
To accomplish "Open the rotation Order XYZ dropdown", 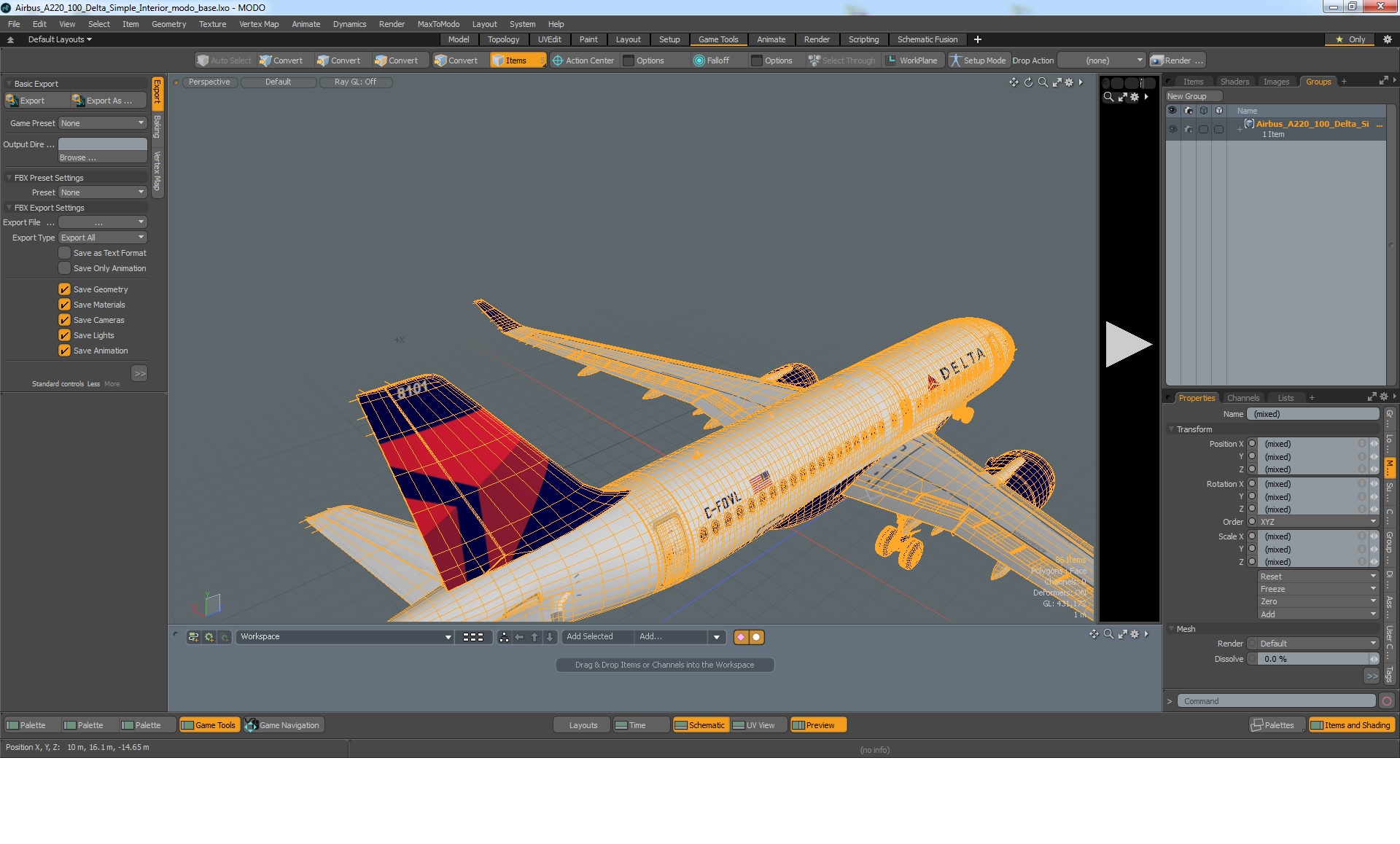I will [x=1318, y=522].
